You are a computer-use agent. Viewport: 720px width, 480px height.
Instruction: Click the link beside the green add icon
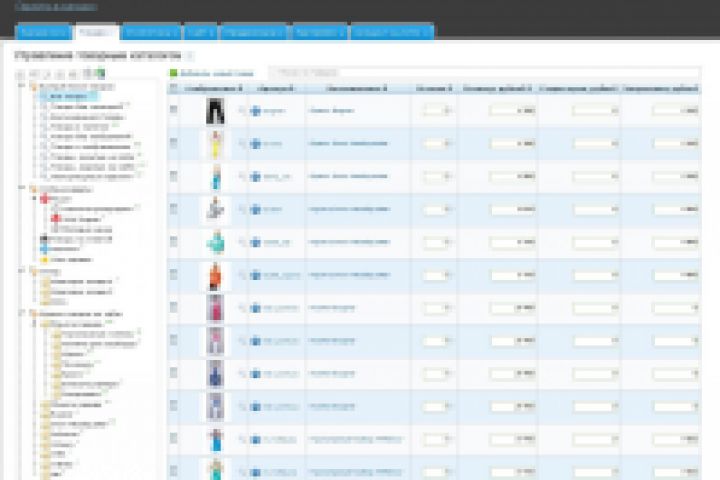coord(217,73)
